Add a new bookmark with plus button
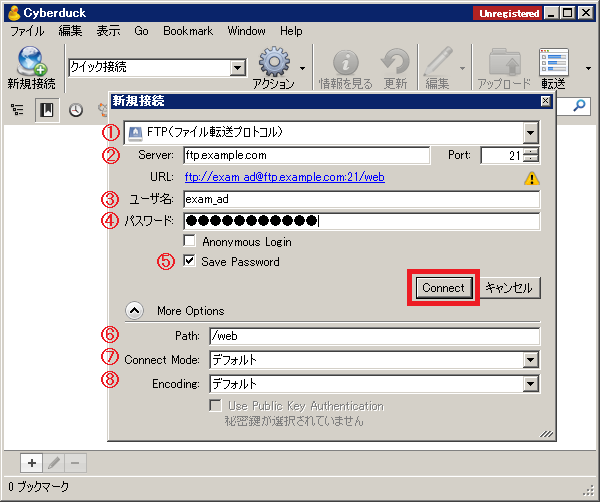The image size is (600, 502). pyautogui.click(x=32, y=463)
